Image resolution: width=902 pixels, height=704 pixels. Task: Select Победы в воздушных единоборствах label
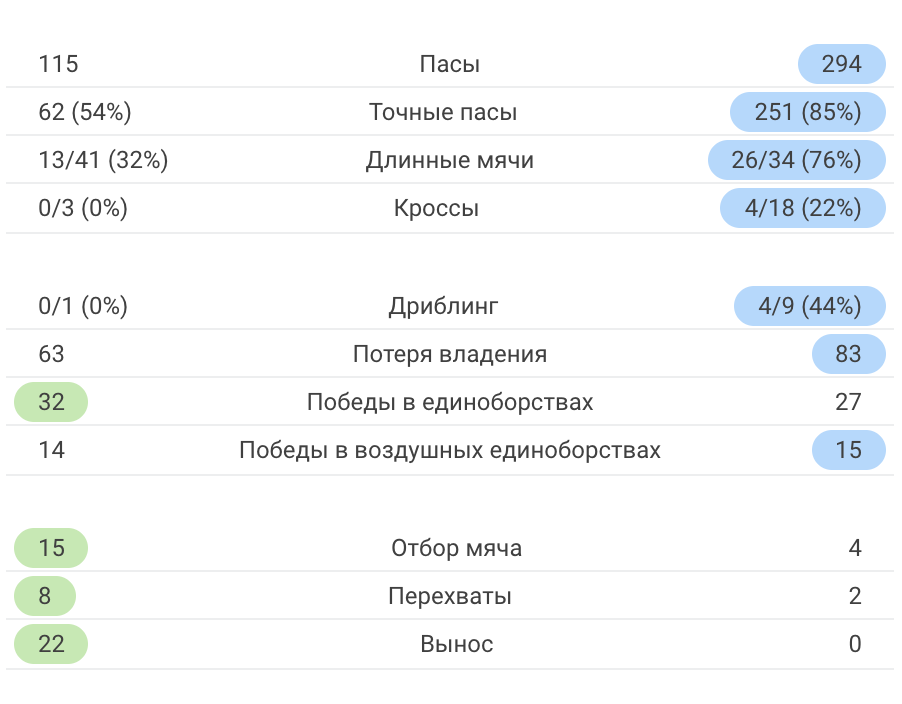click(450, 450)
